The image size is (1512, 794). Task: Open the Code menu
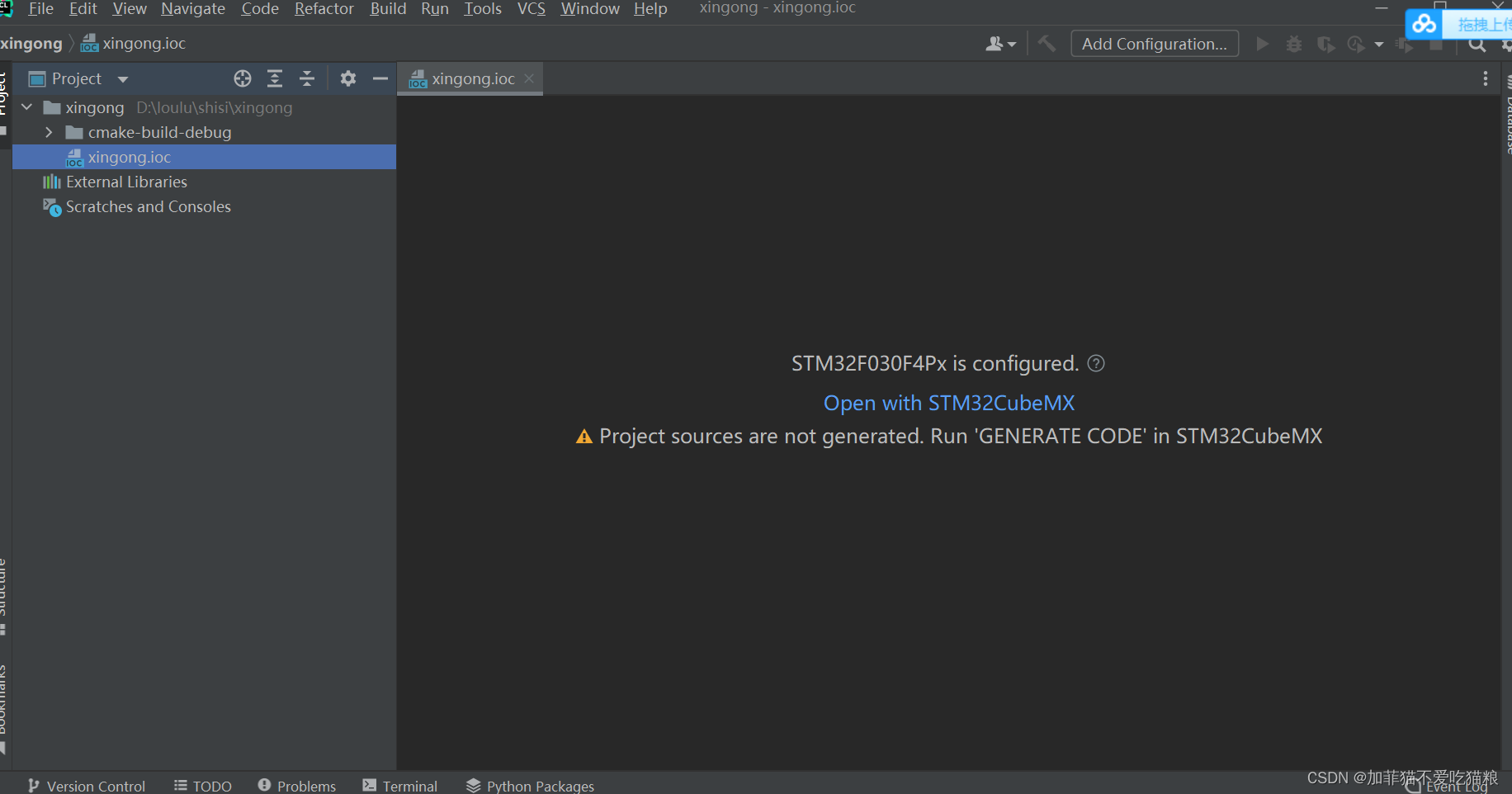pos(260,9)
